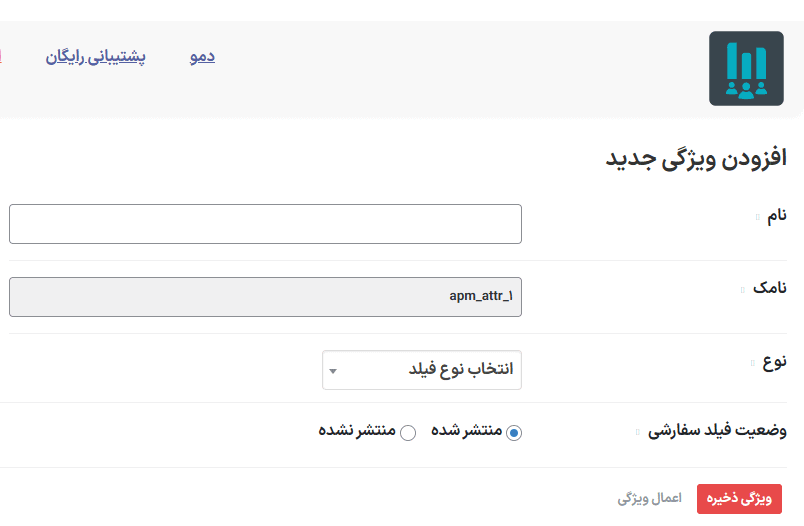Open the دمو link in the header
The width and height of the screenshot is (804, 526).
(x=203, y=56)
